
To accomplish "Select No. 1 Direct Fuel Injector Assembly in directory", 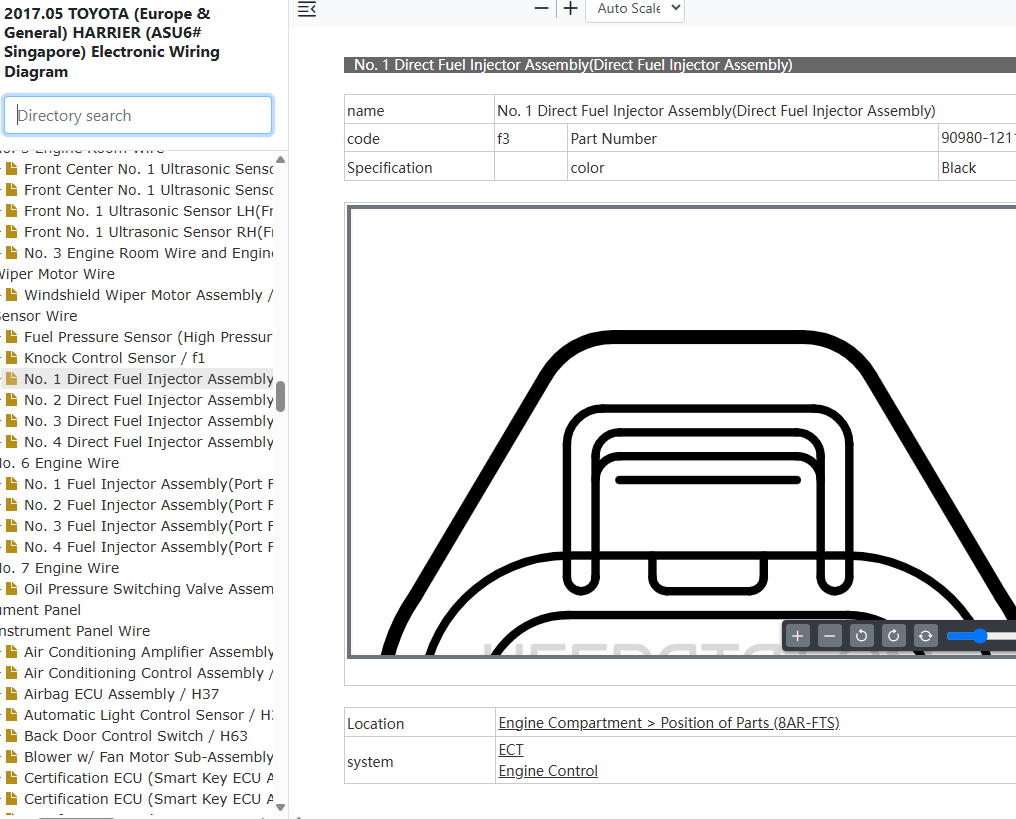I will click(148, 379).
